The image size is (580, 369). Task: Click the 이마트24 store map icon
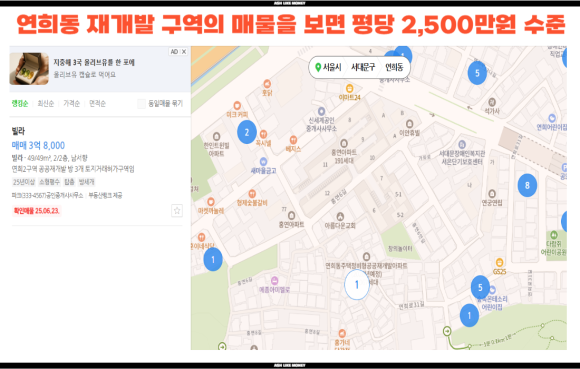(x=349, y=88)
